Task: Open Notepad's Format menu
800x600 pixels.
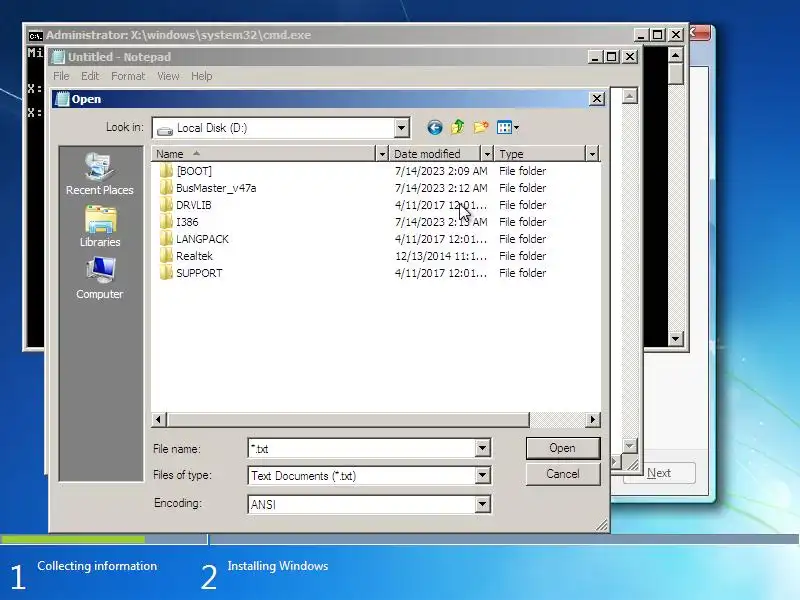Action: pyautogui.click(x=128, y=76)
